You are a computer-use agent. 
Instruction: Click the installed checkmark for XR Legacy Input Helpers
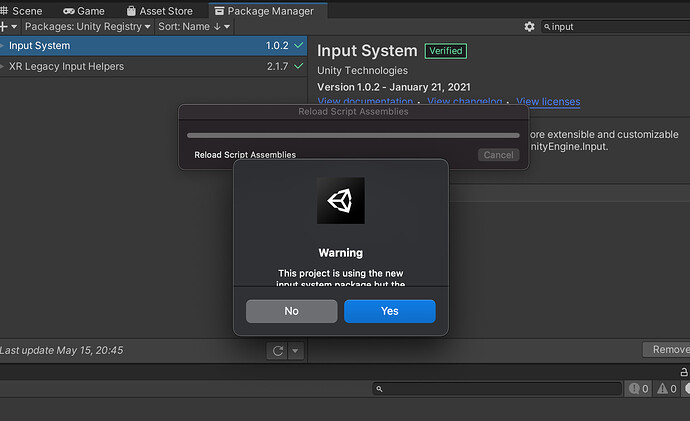point(299,66)
